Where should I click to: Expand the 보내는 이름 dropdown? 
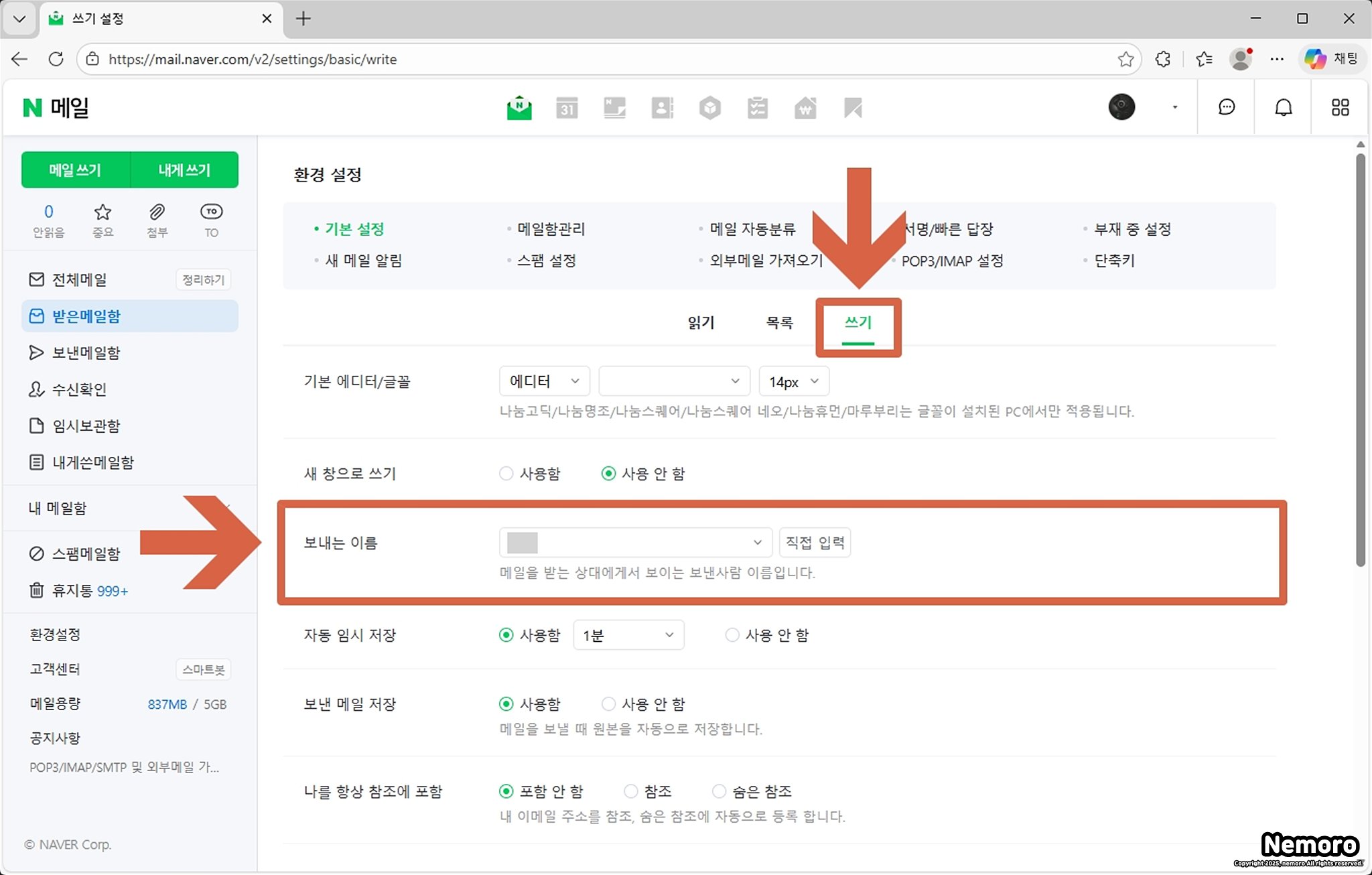pyautogui.click(x=634, y=542)
